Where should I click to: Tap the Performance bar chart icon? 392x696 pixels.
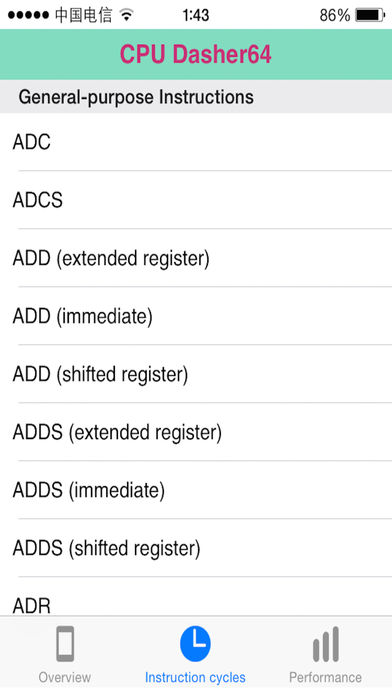coord(326,644)
